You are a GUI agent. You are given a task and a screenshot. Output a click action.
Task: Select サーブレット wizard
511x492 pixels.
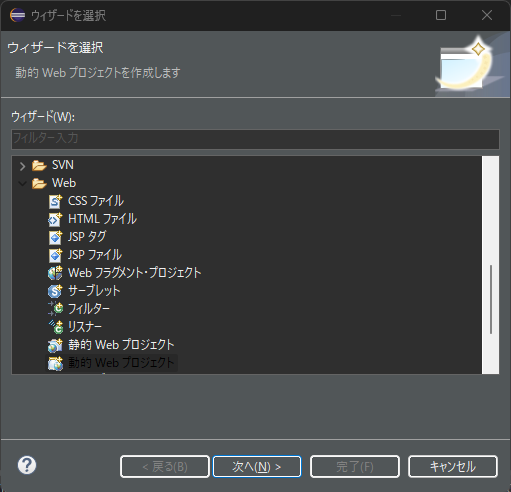click(94, 291)
